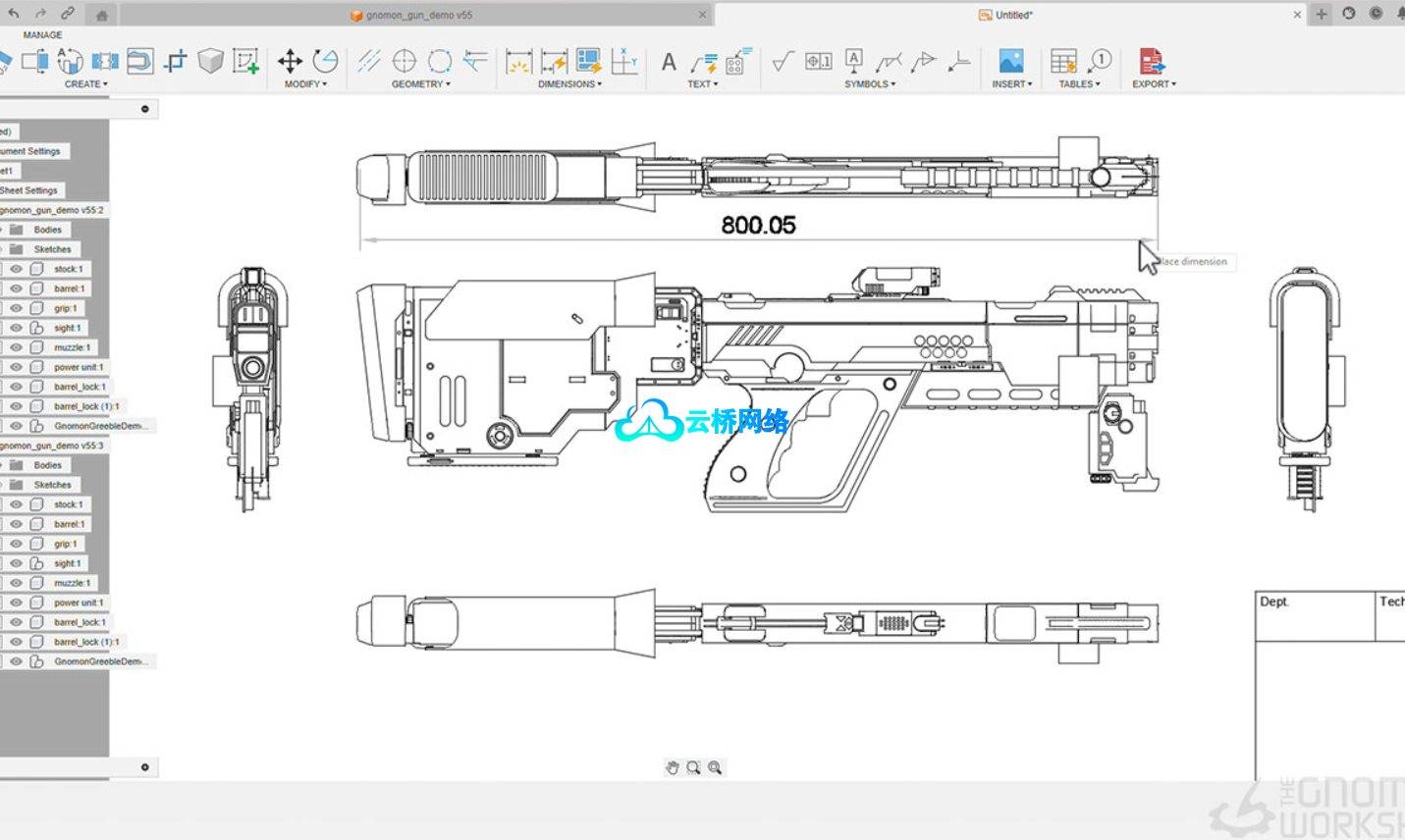The image size is (1405, 840).
Task: Click the new tab plus button
Action: (x=1322, y=14)
